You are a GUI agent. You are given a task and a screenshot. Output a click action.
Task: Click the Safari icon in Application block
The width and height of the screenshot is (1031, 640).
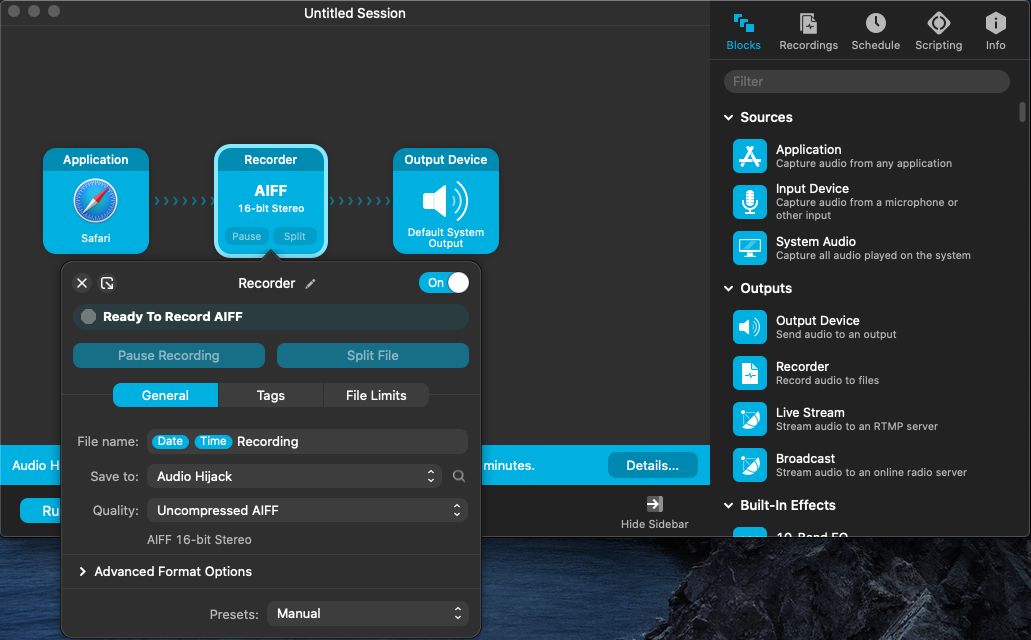point(95,201)
